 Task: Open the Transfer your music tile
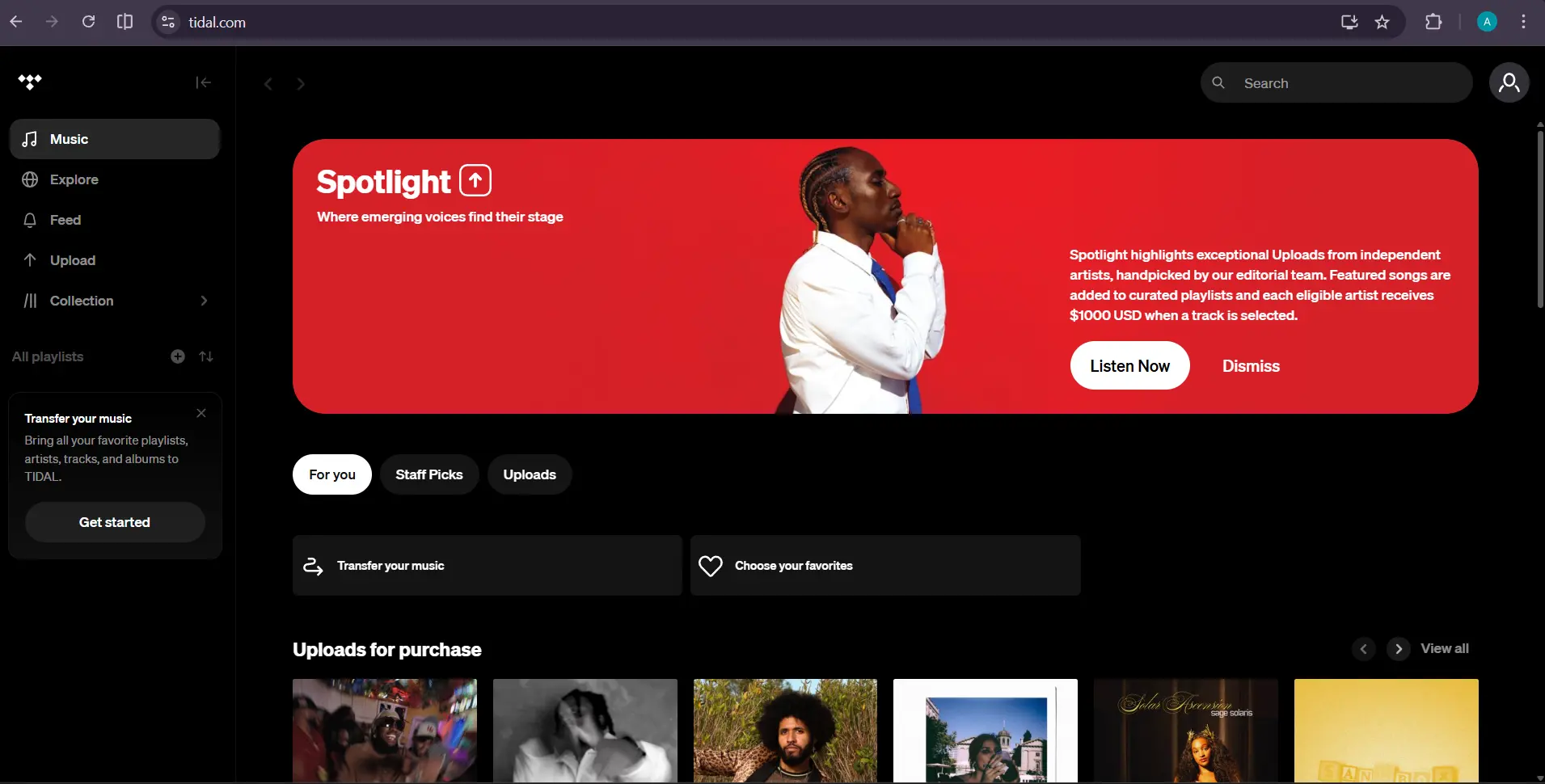(x=488, y=566)
